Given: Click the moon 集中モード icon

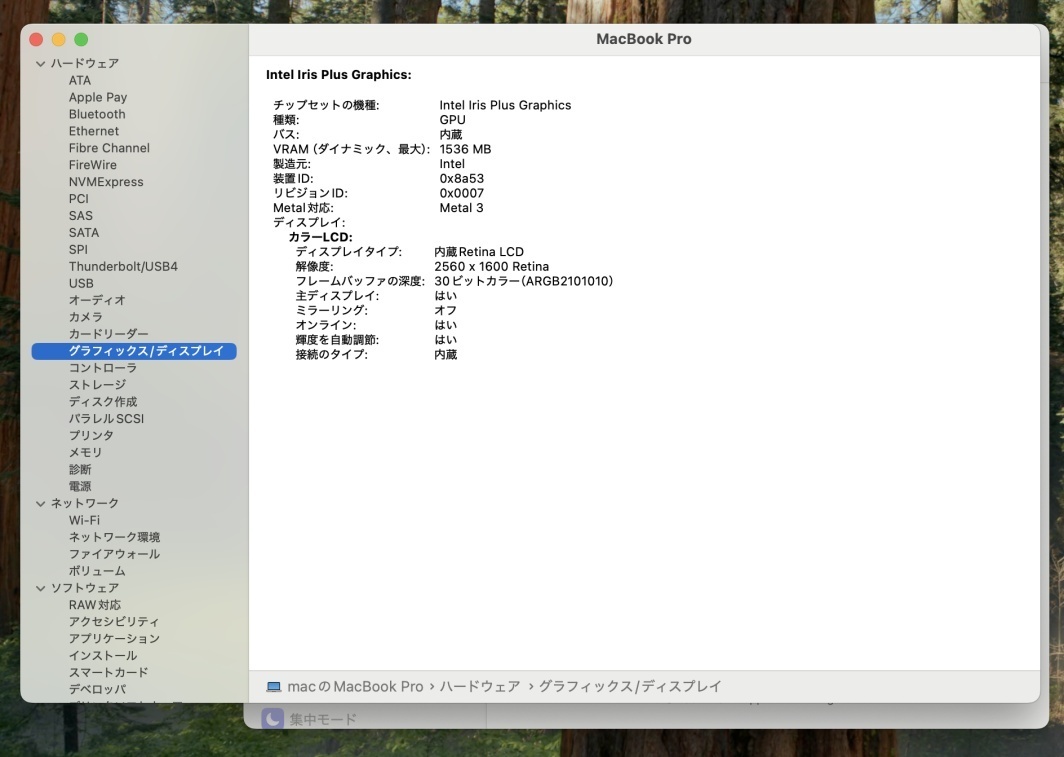Looking at the screenshot, I should click(x=272, y=719).
